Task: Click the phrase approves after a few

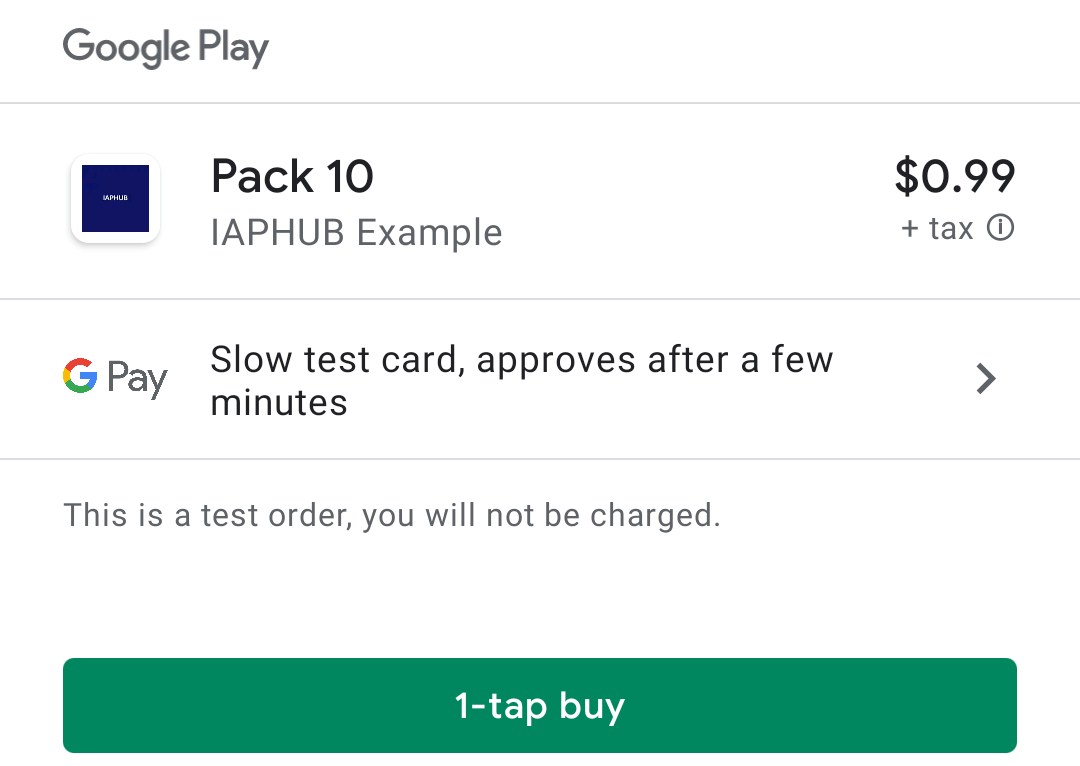Action: click(655, 359)
